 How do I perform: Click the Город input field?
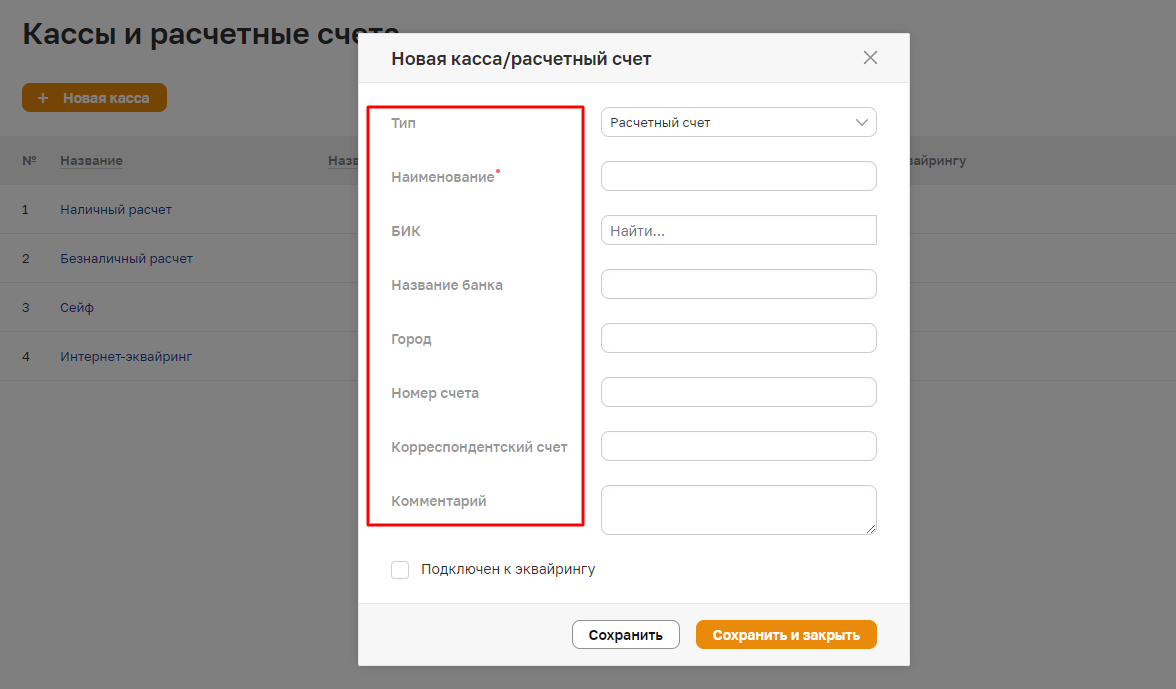click(738, 338)
